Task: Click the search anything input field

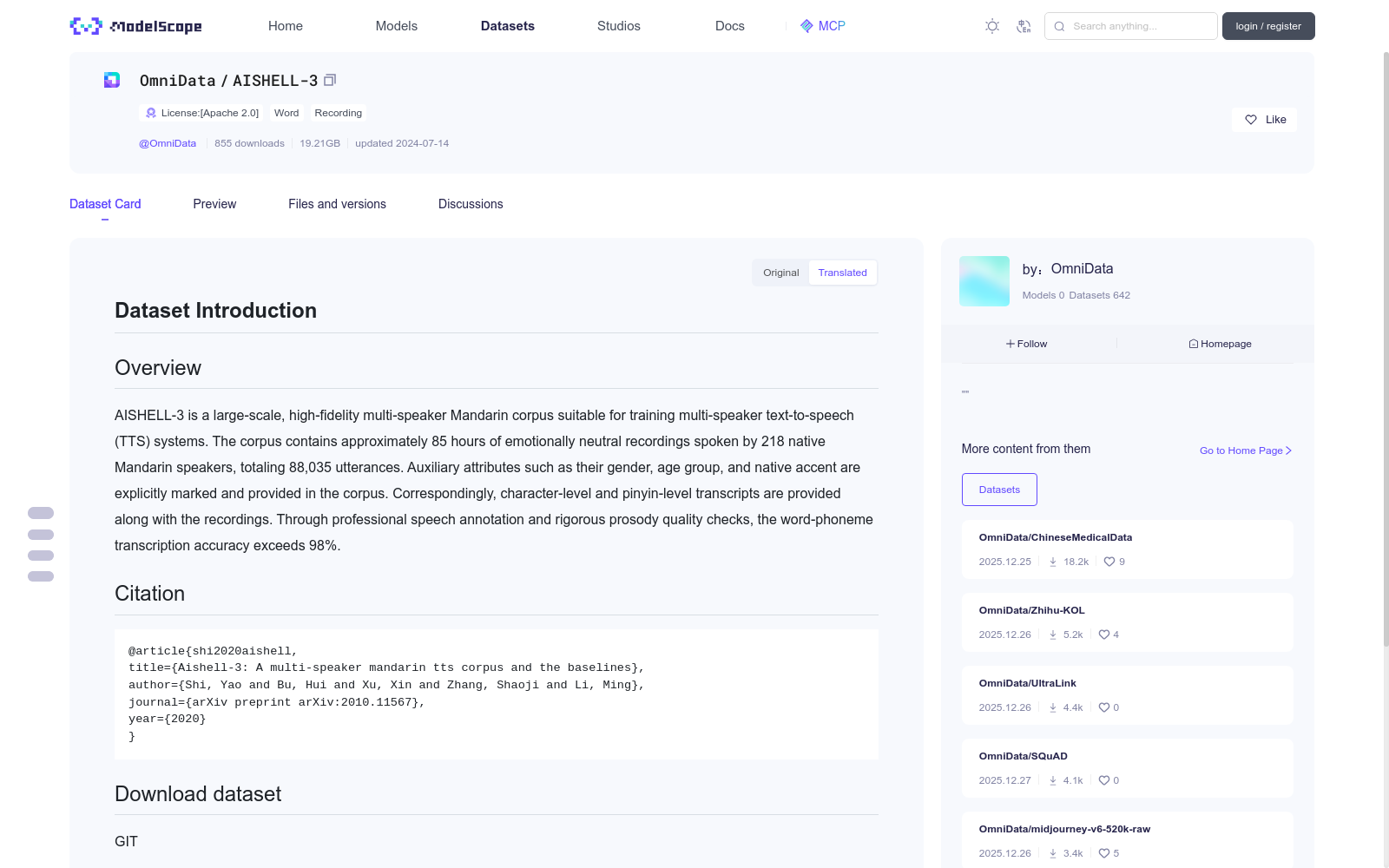Action: pyautogui.click(x=1131, y=26)
